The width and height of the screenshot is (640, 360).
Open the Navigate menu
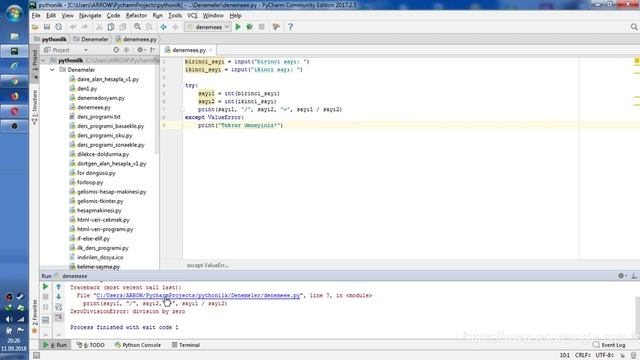[90, 16]
